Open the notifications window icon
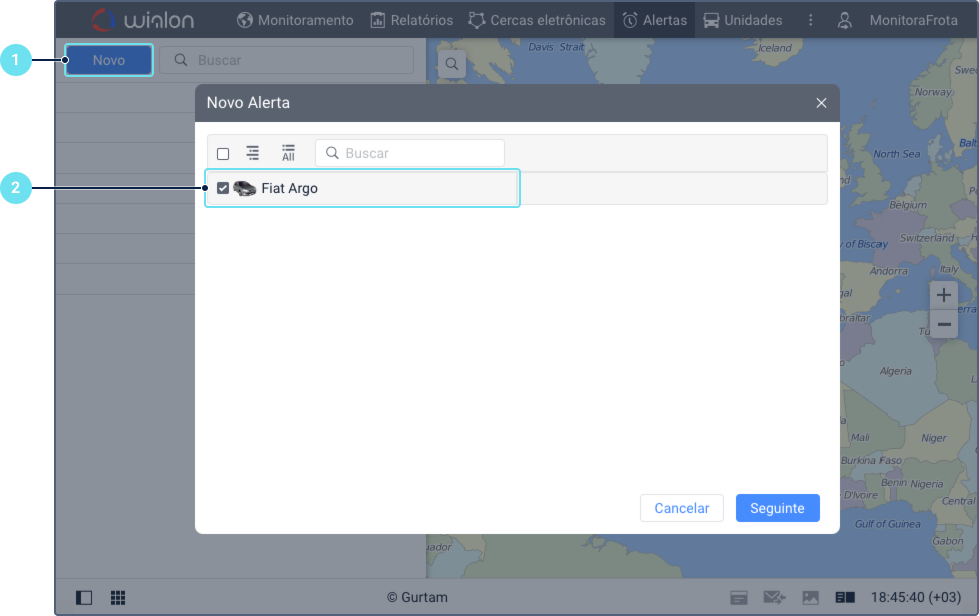 [739, 597]
